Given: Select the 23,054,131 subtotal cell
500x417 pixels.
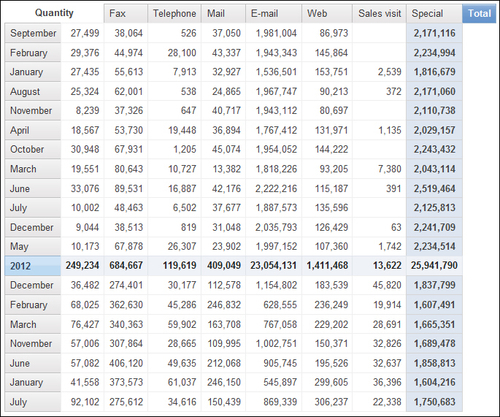Looking at the screenshot, I should 273,266.
